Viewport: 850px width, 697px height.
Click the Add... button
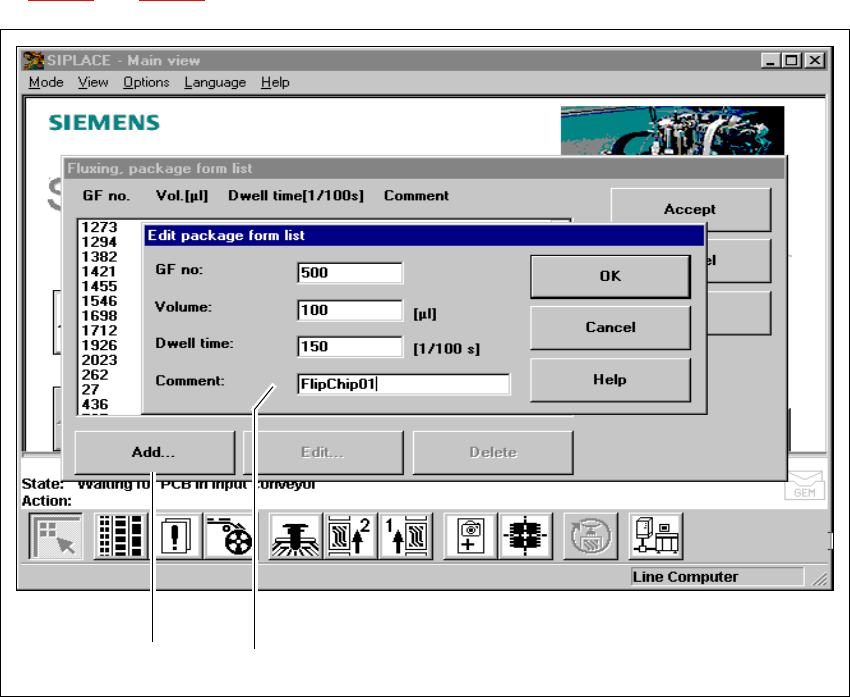pyautogui.click(x=154, y=452)
